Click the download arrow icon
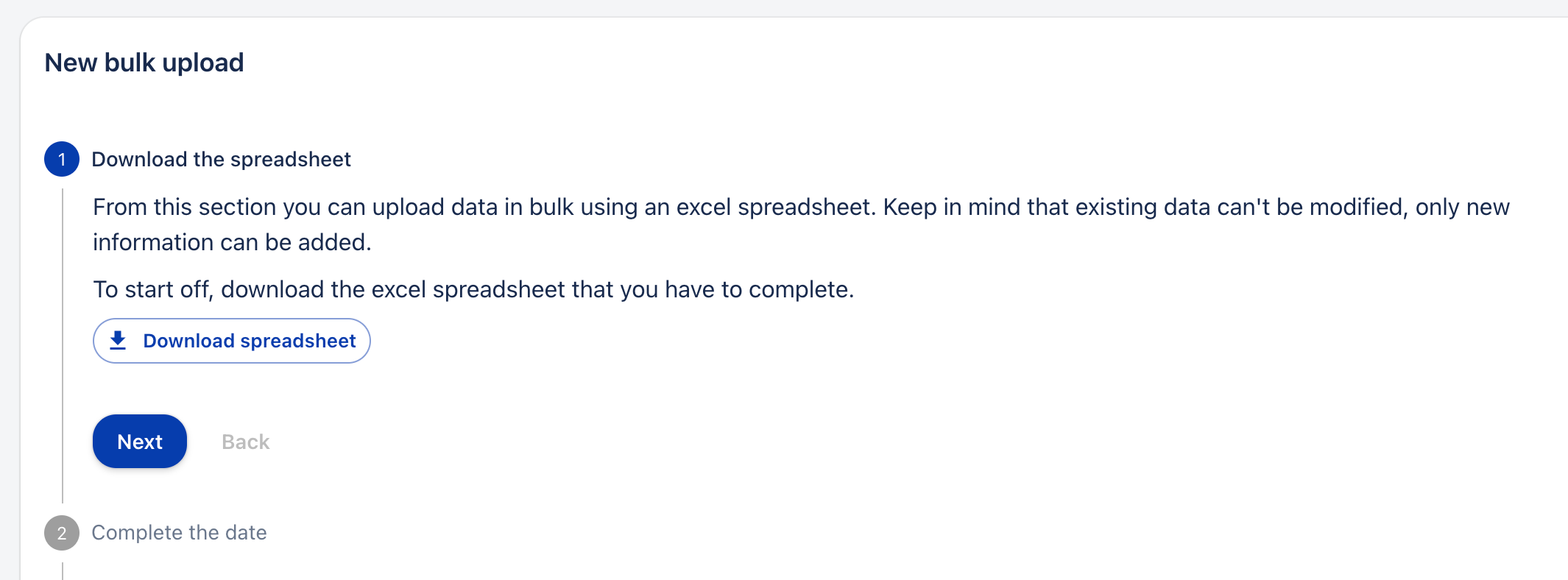The width and height of the screenshot is (1568, 580). (118, 341)
